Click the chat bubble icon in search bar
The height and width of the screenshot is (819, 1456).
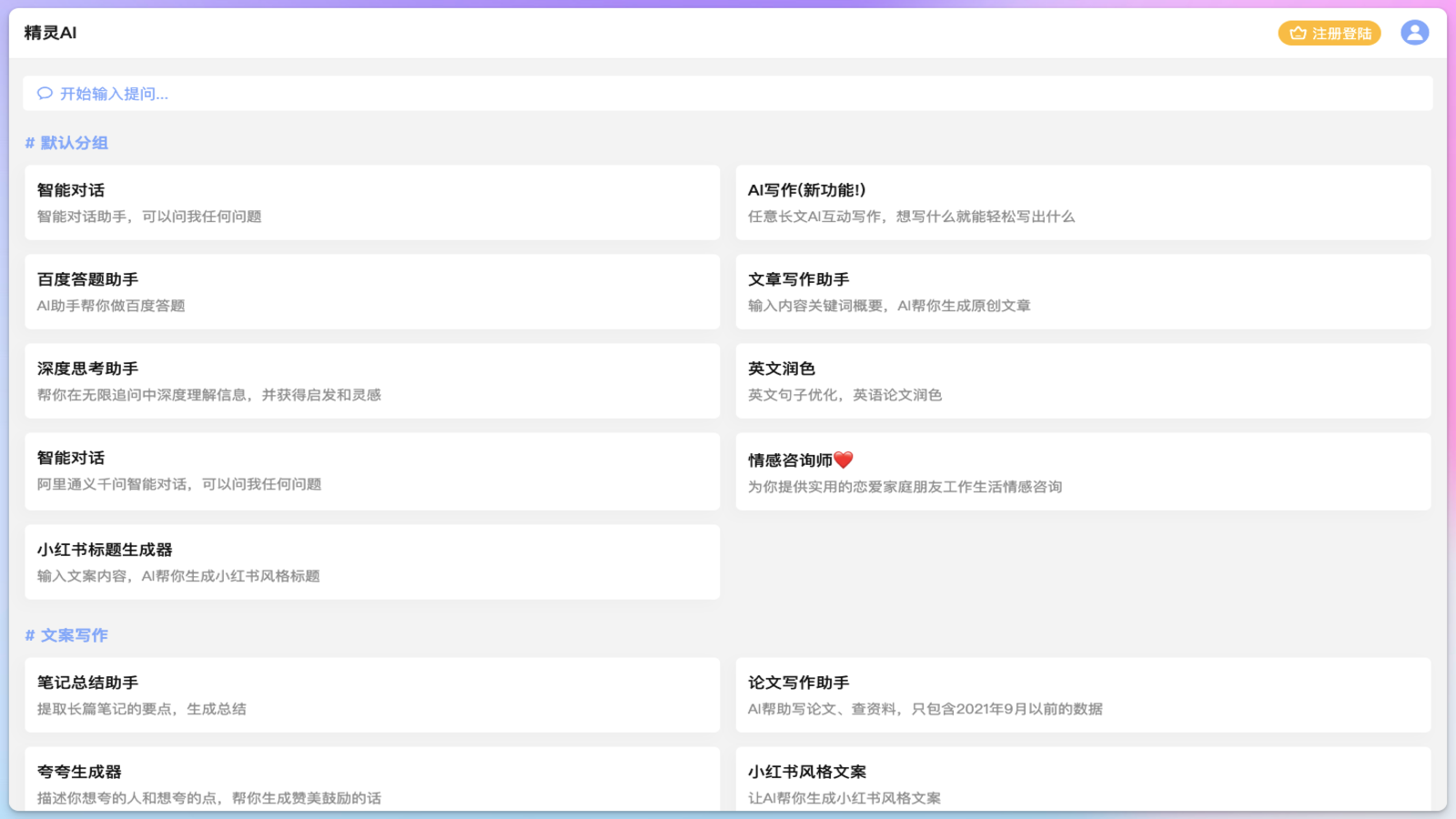coord(45,94)
